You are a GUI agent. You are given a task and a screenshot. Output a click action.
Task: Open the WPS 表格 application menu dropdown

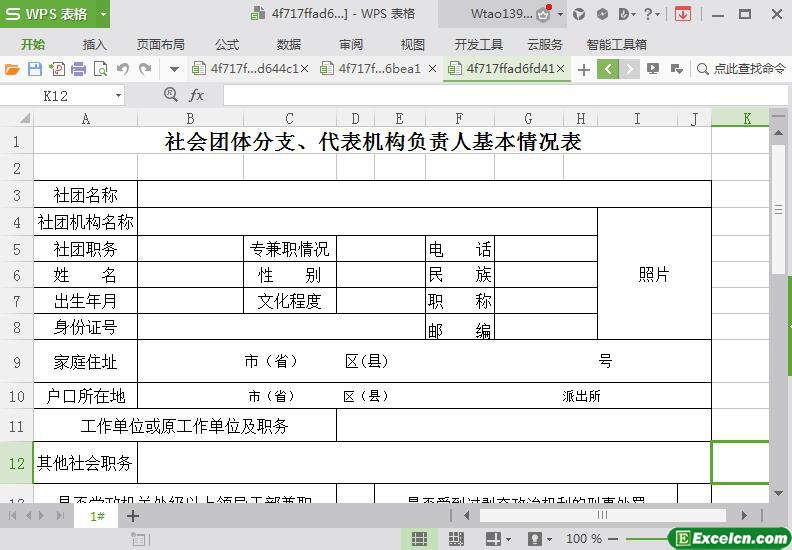(x=103, y=14)
